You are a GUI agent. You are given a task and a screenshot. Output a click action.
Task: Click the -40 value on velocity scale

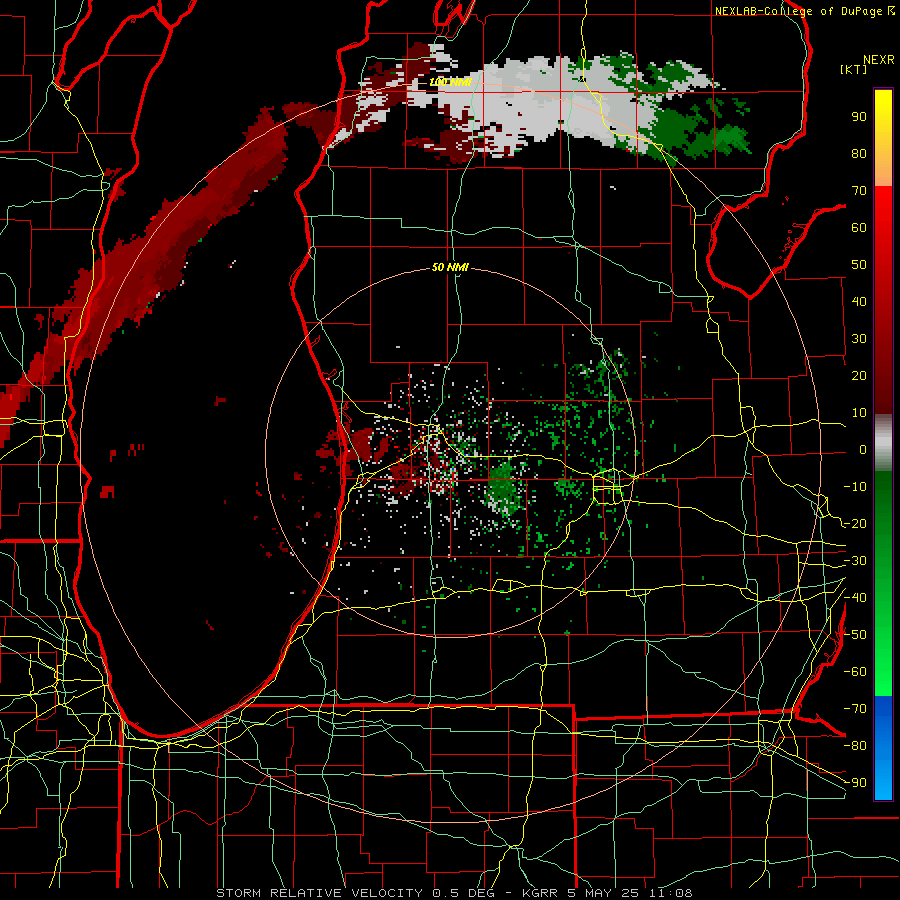click(x=855, y=598)
